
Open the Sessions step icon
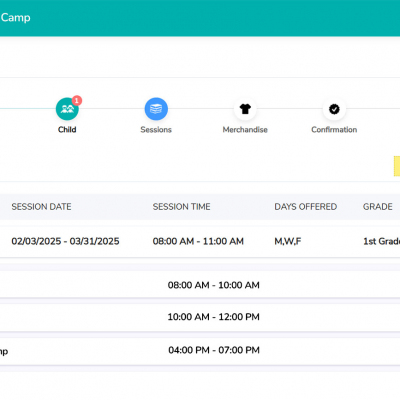[x=156, y=109]
